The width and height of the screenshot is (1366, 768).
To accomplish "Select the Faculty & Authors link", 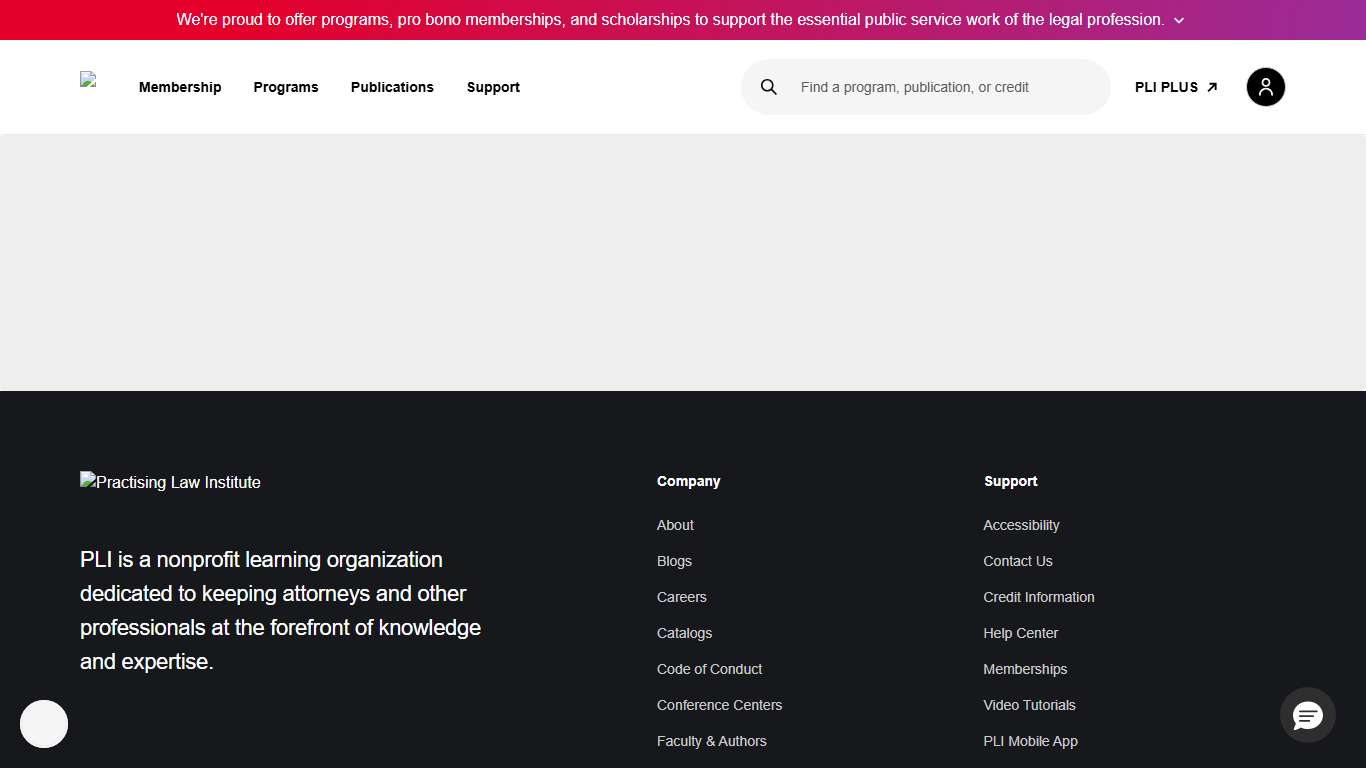I will (711, 741).
